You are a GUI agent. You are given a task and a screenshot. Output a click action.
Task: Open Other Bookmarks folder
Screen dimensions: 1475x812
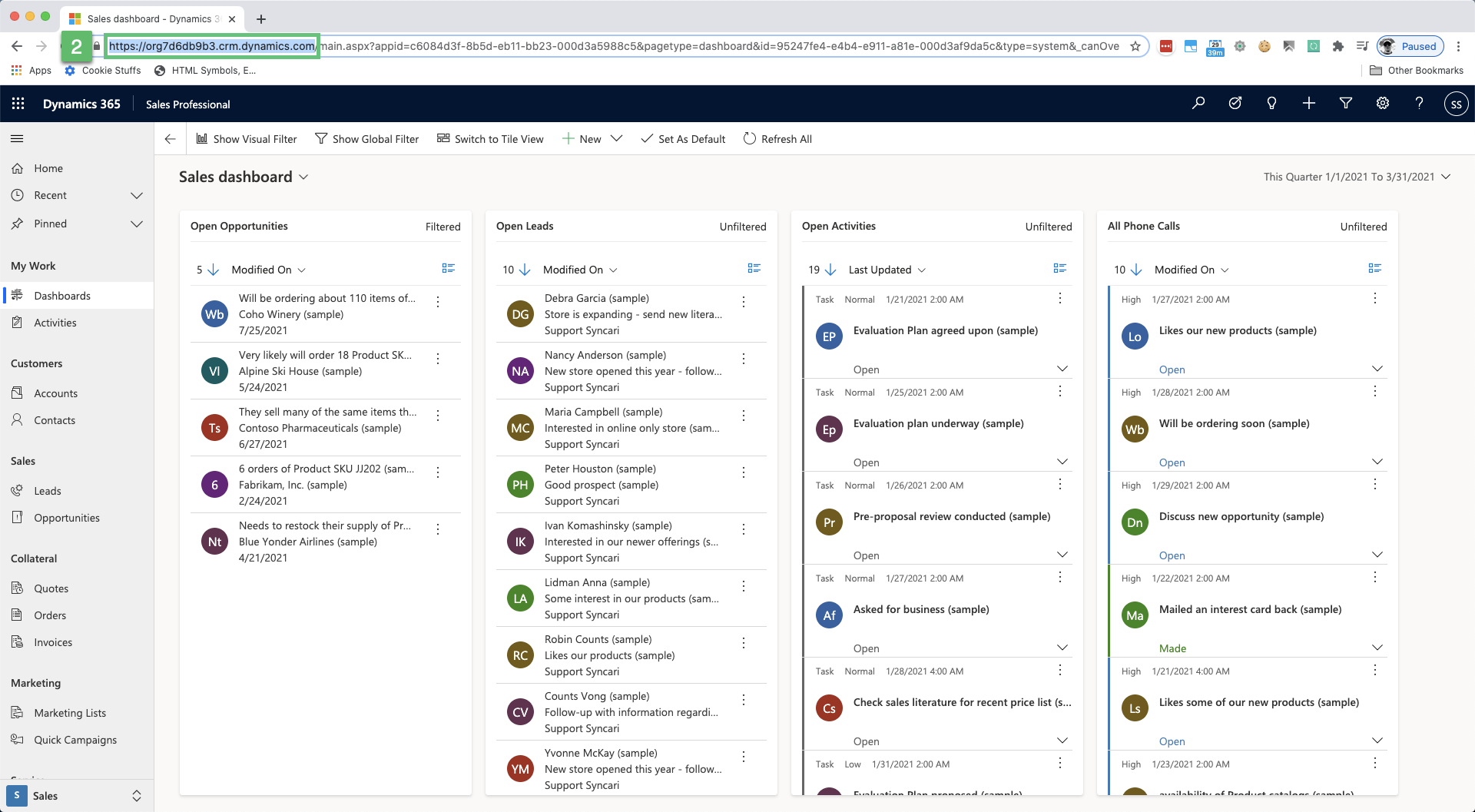(x=1417, y=70)
